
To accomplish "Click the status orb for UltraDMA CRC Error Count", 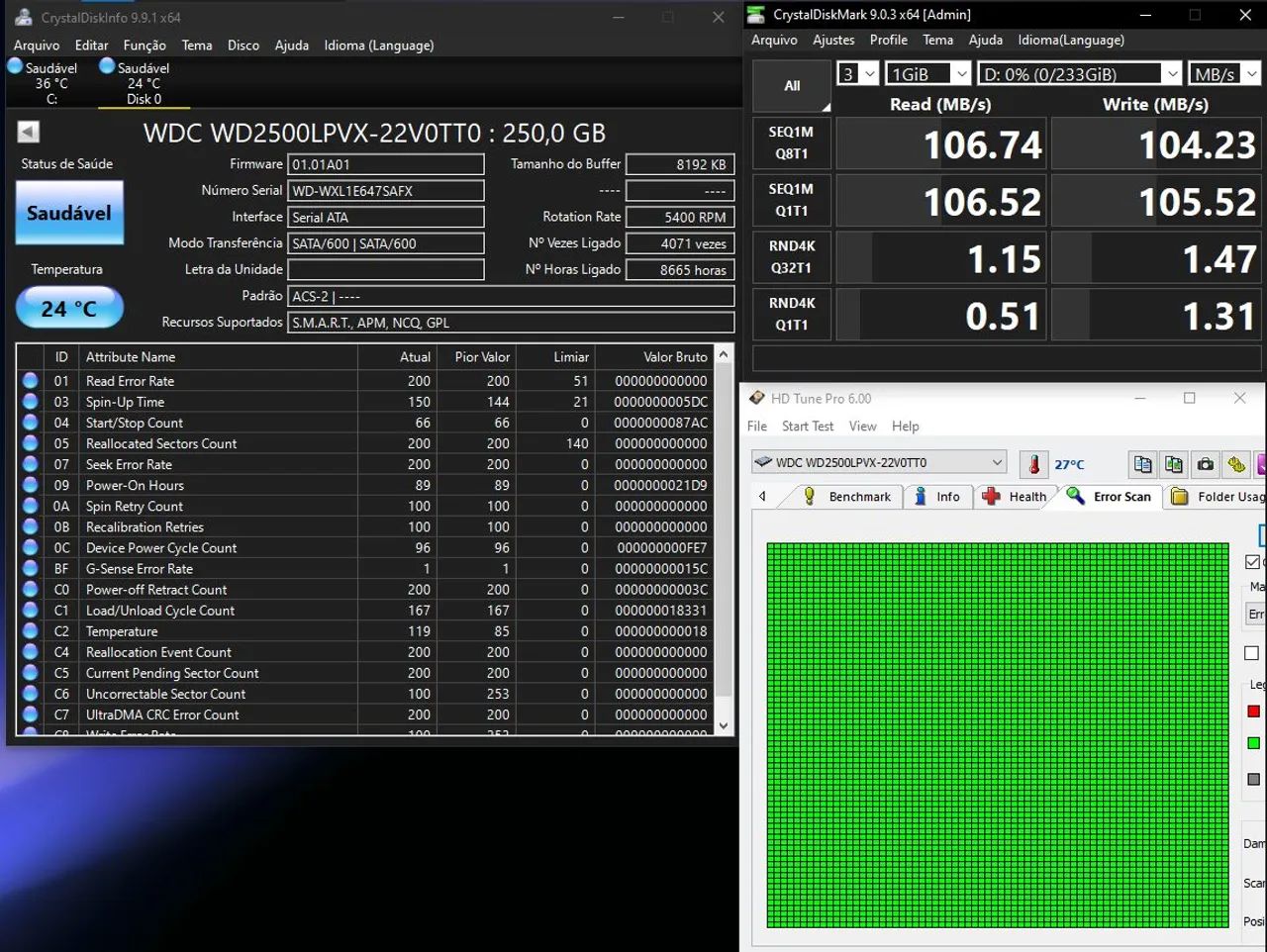I will click(x=31, y=714).
